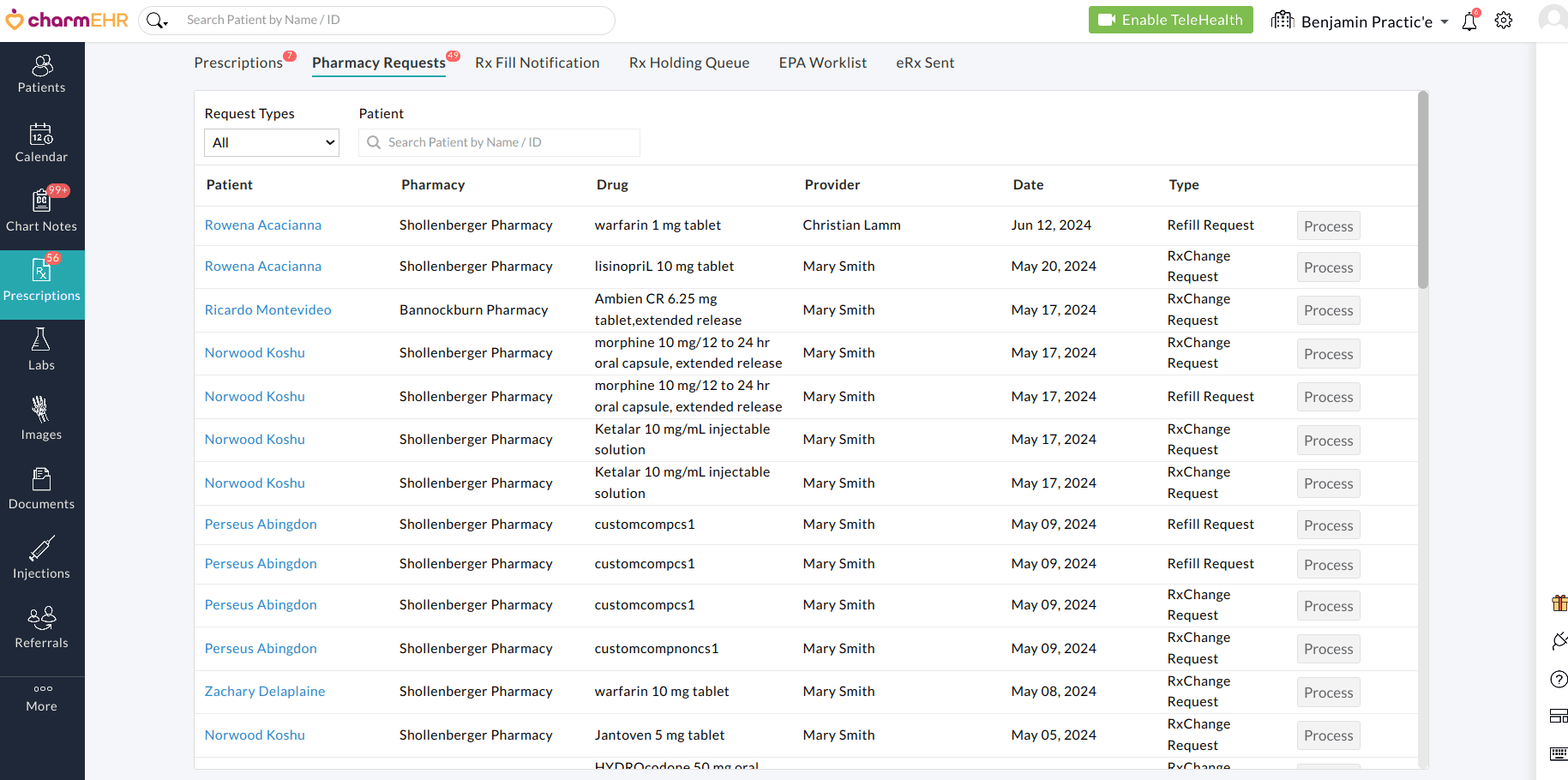Open patient Ricardo Montevideo link

click(267, 310)
